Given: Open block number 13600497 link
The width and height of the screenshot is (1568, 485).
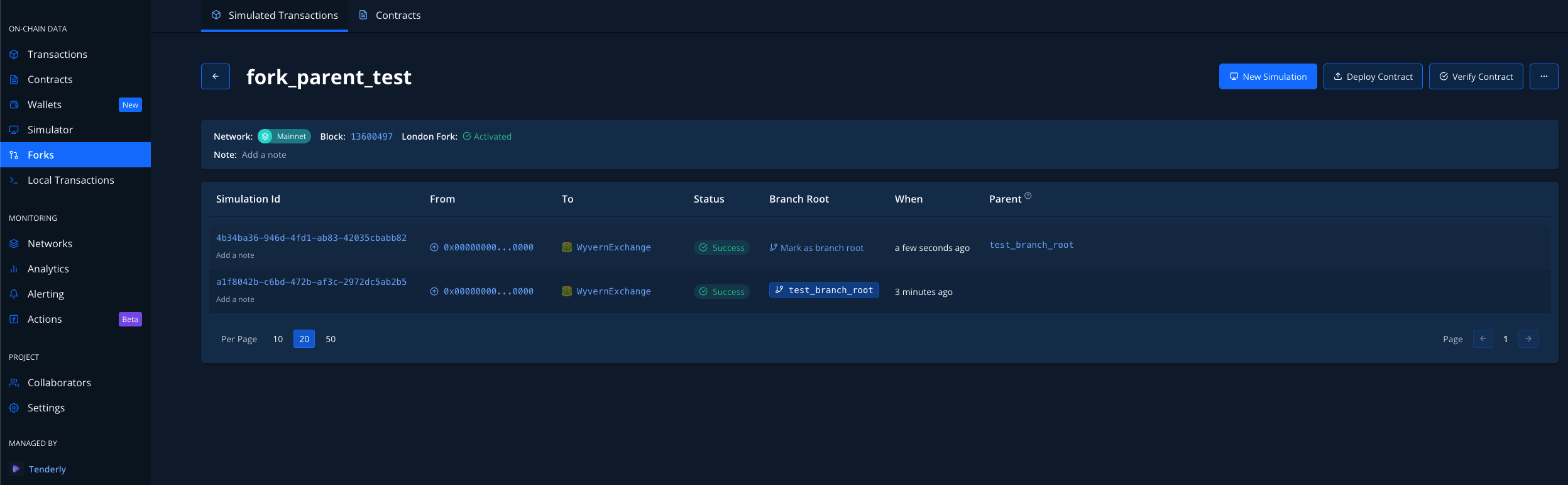Looking at the screenshot, I should pos(371,137).
